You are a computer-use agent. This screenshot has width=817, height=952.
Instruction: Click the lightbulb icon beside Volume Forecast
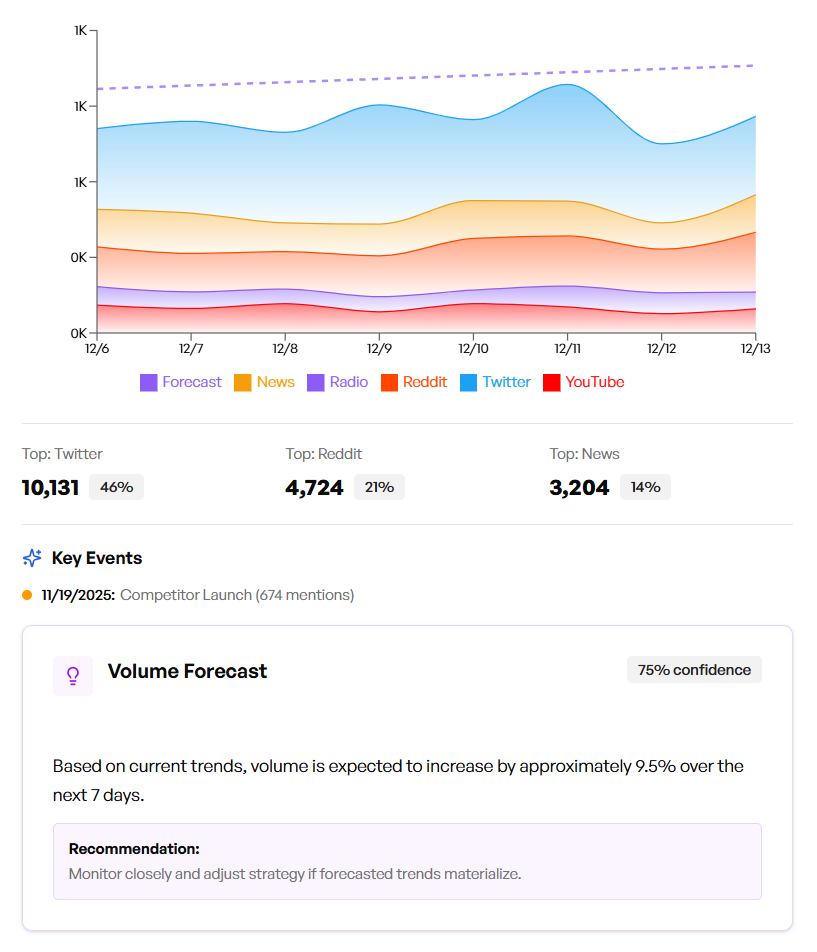[x=73, y=676]
